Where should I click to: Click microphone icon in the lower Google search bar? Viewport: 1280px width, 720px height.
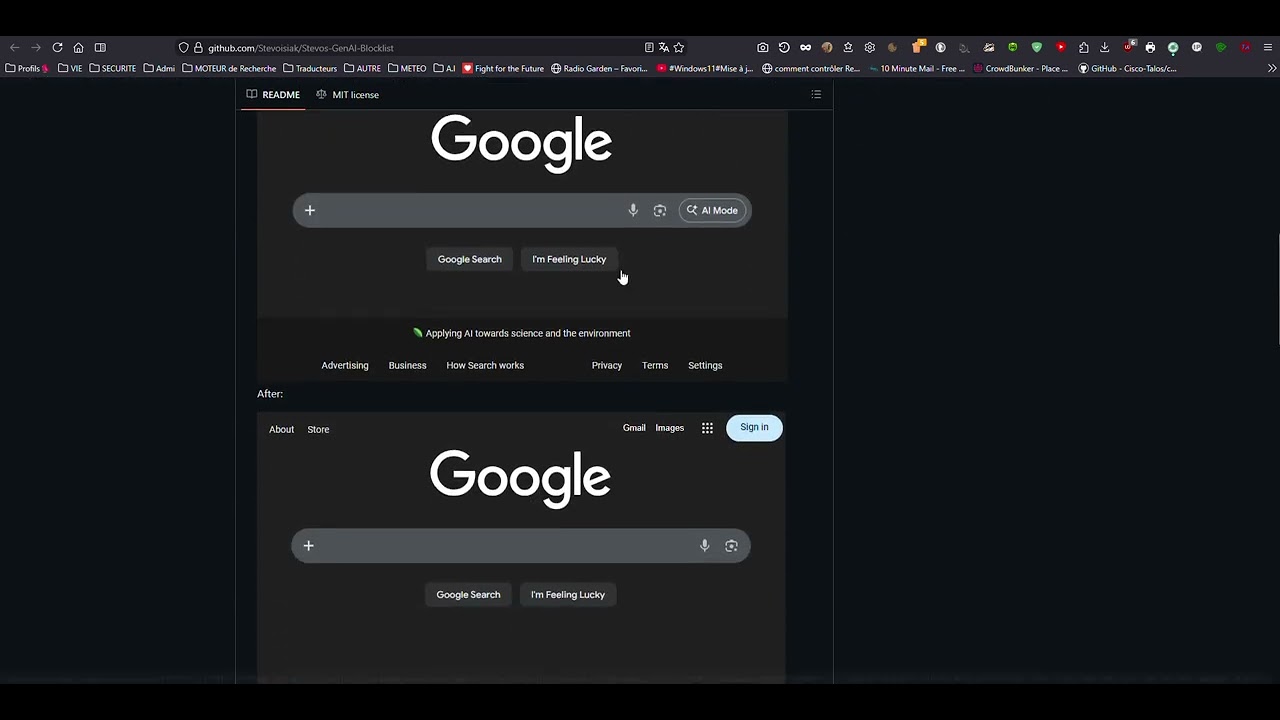click(704, 546)
